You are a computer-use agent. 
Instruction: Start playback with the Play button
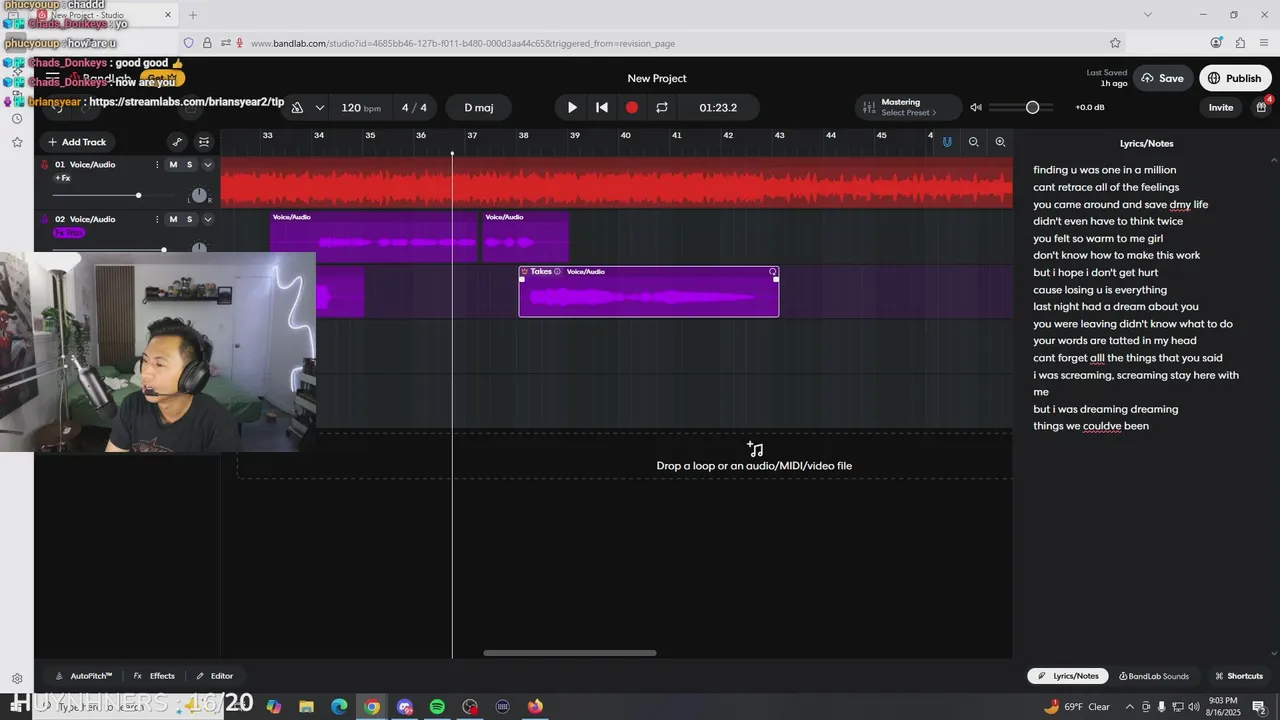[572, 108]
